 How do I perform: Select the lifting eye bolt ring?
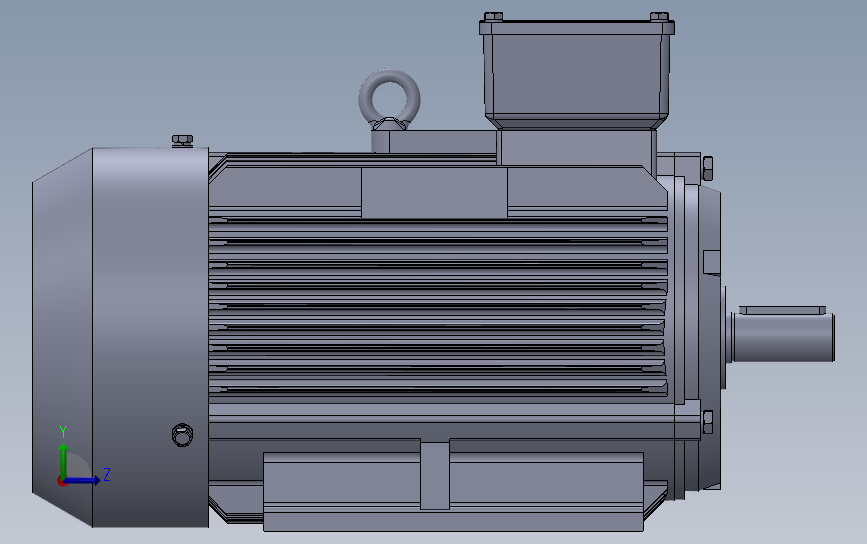[389, 98]
